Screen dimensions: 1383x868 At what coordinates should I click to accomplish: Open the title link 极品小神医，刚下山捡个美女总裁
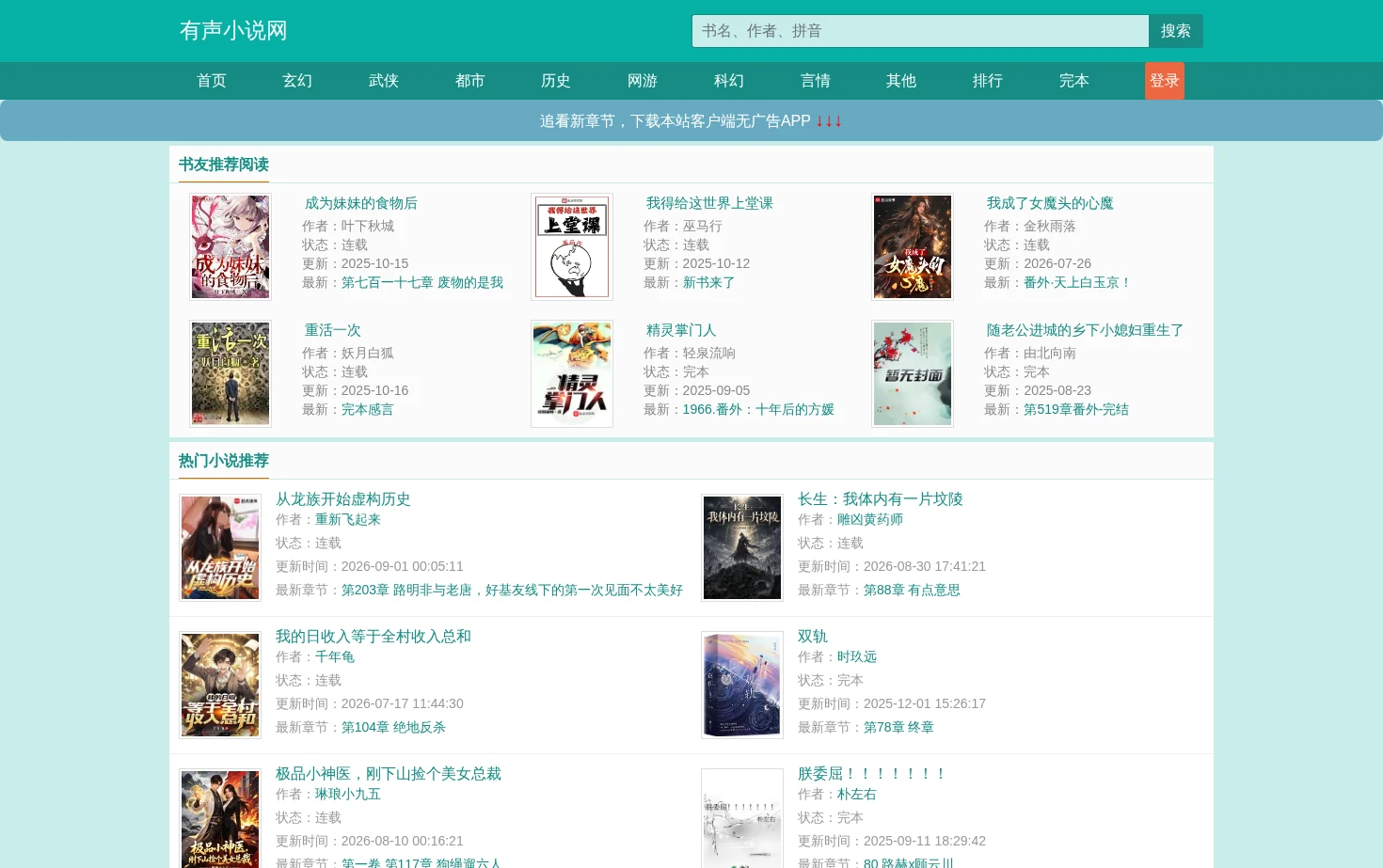click(389, 774)
